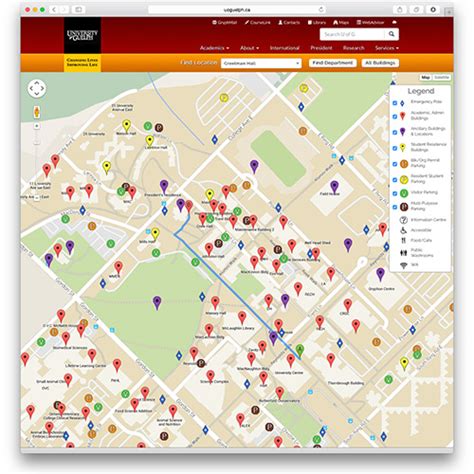This screenshot has height=474, width=474.
Task: Expand the Services menu
Action: [387, 48]
